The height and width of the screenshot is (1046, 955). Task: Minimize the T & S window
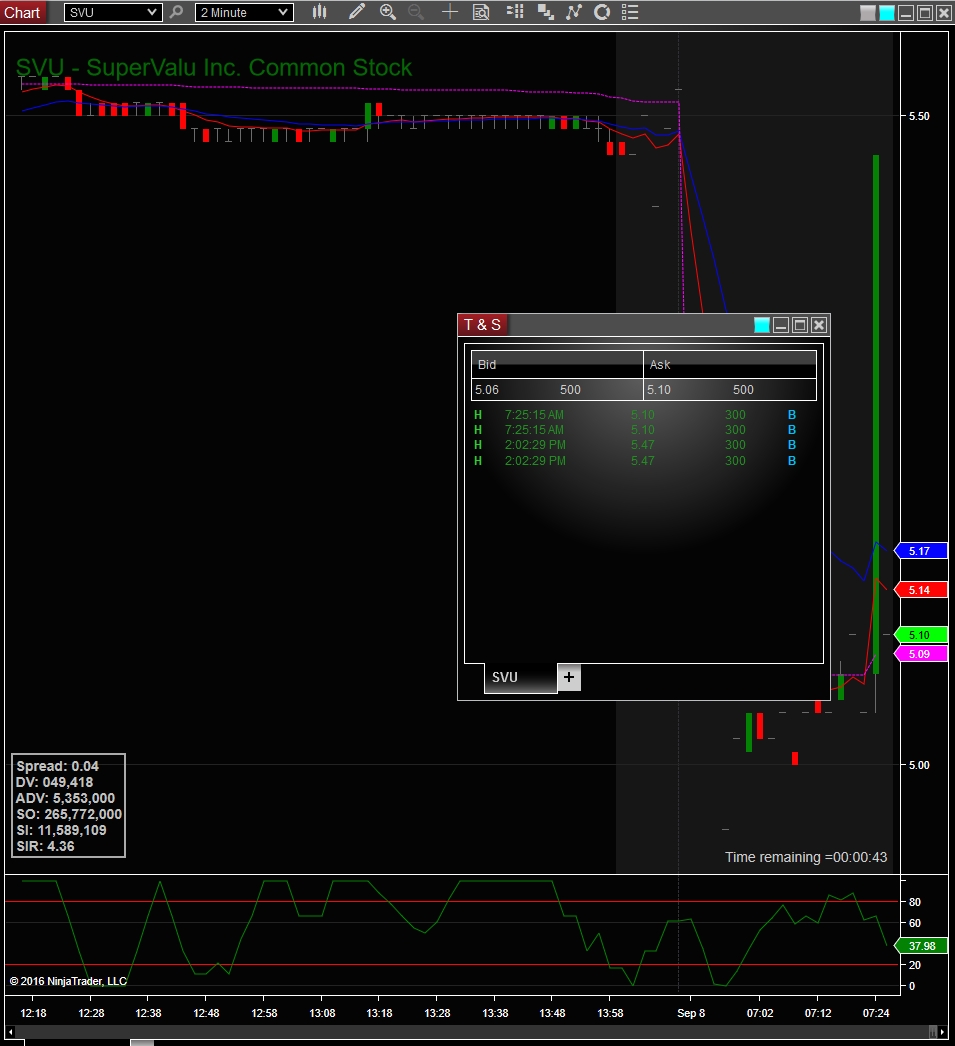(781, 325)
